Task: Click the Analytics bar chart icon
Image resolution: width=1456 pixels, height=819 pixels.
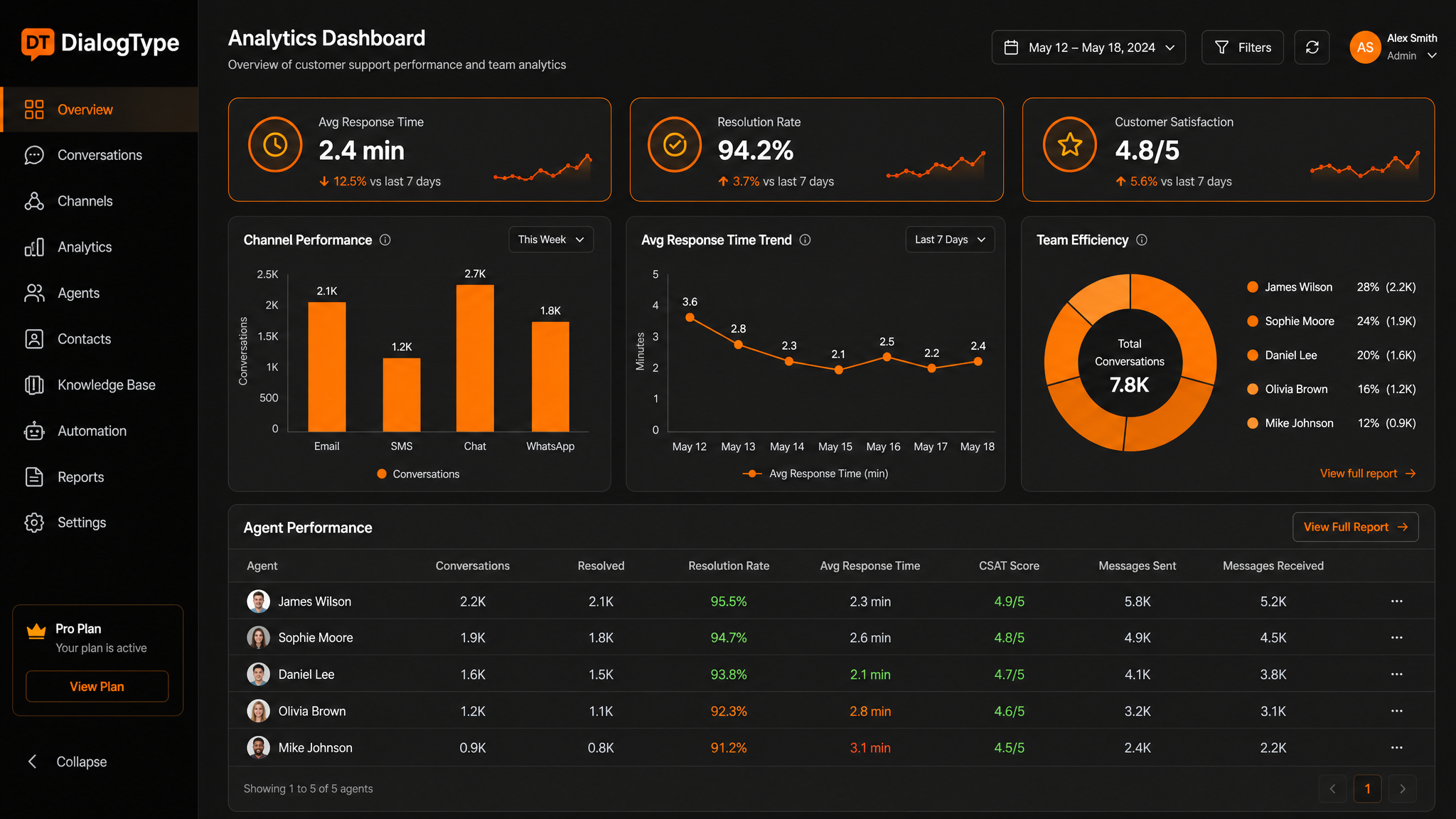Action: [x=34, y=247]
